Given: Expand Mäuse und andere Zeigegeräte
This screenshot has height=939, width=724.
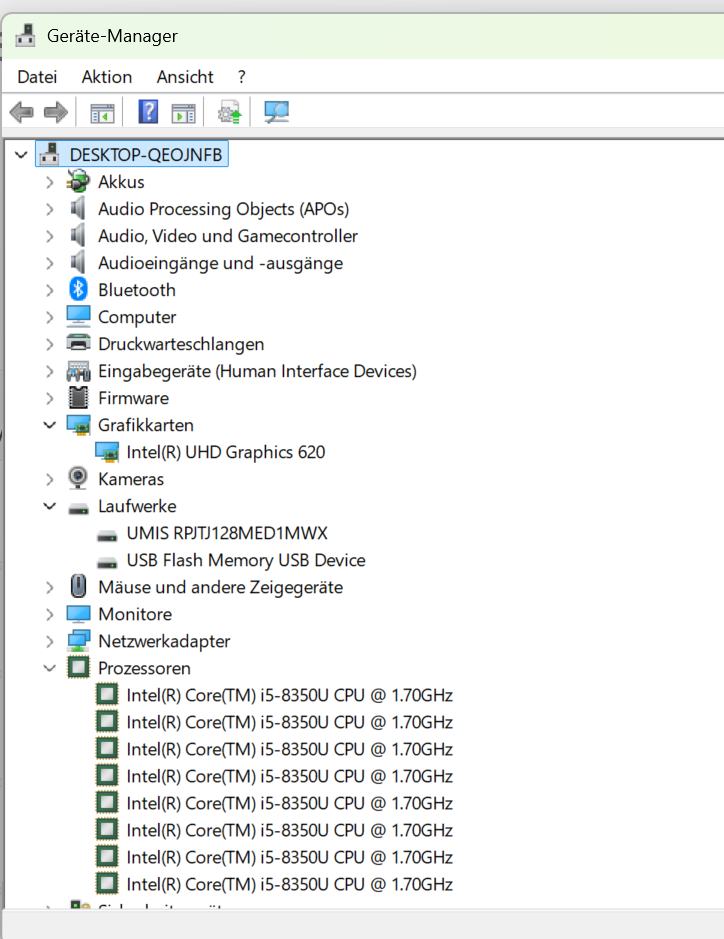Looking at the screenshot, I should (x=50, y=587).
